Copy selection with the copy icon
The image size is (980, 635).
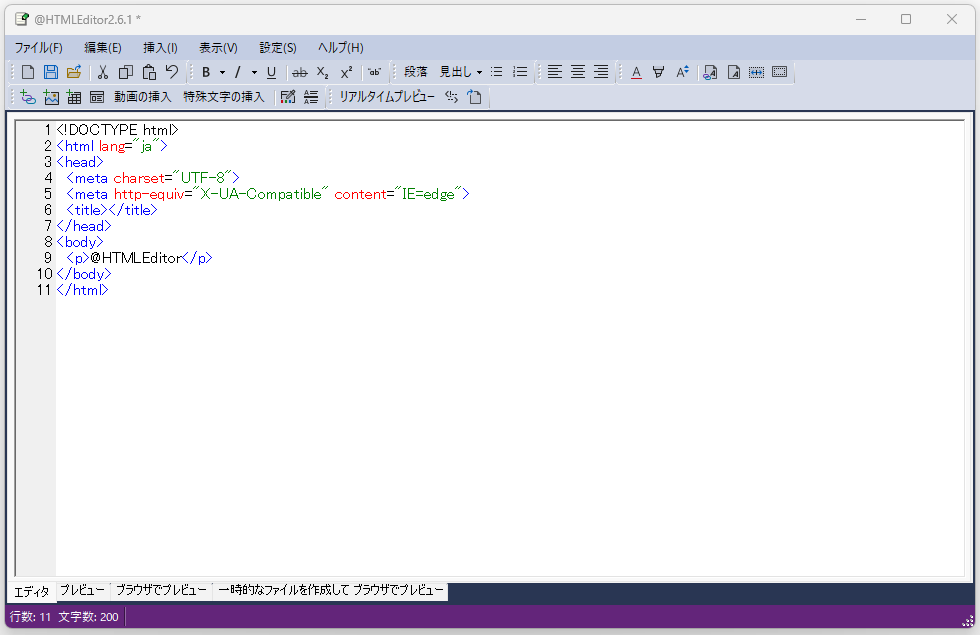126,72
